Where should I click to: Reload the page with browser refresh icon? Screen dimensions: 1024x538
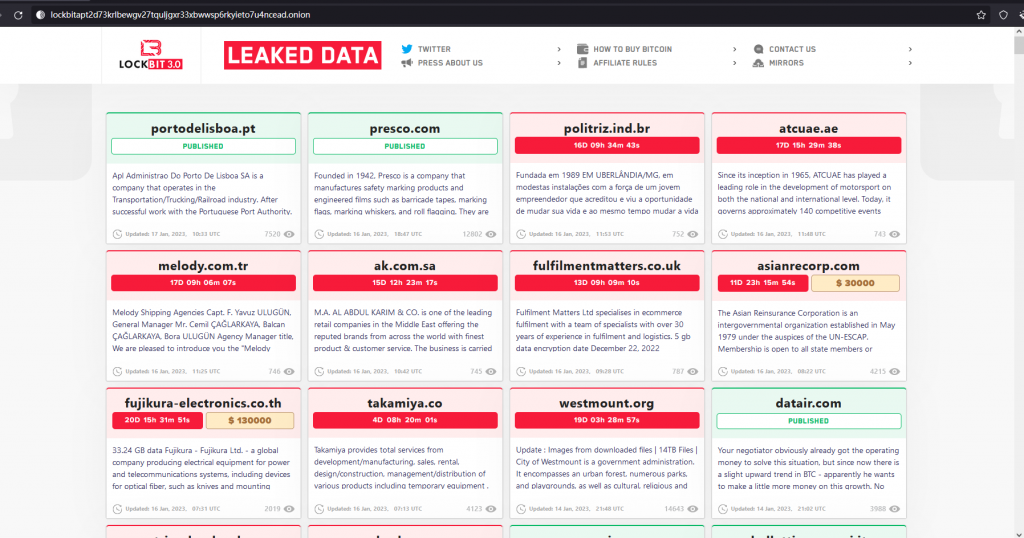pos(18,15)
